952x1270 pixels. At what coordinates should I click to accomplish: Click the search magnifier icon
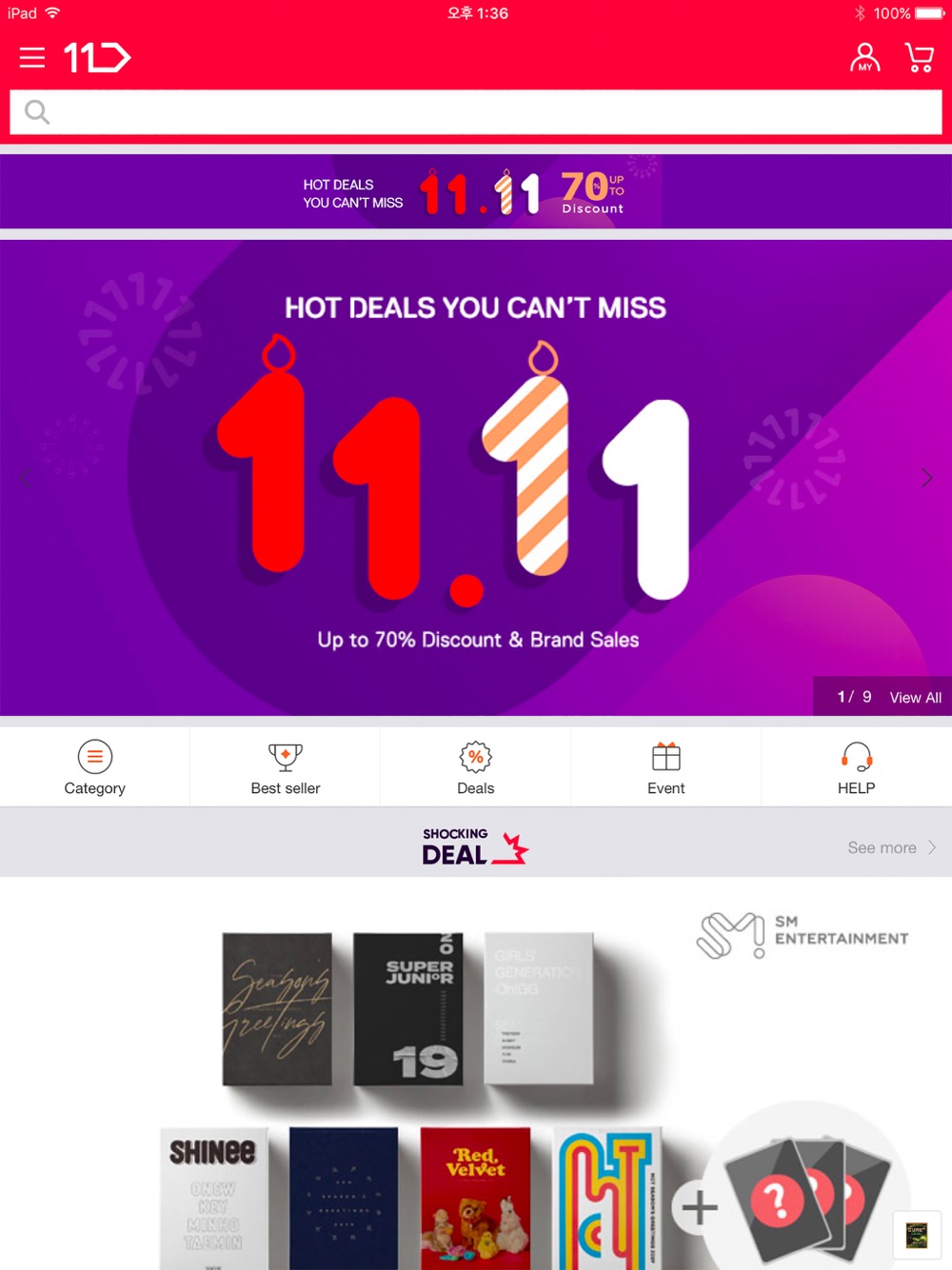click(37, 112)
